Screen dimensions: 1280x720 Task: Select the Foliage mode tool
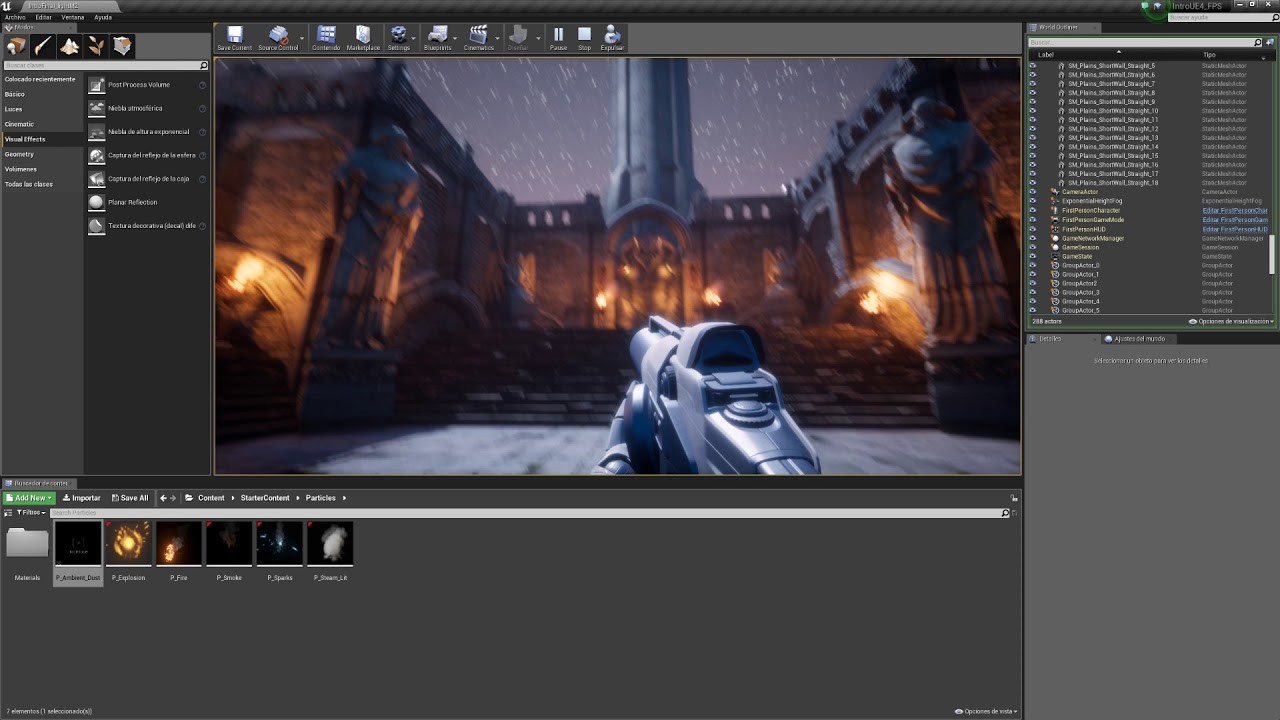97,45
